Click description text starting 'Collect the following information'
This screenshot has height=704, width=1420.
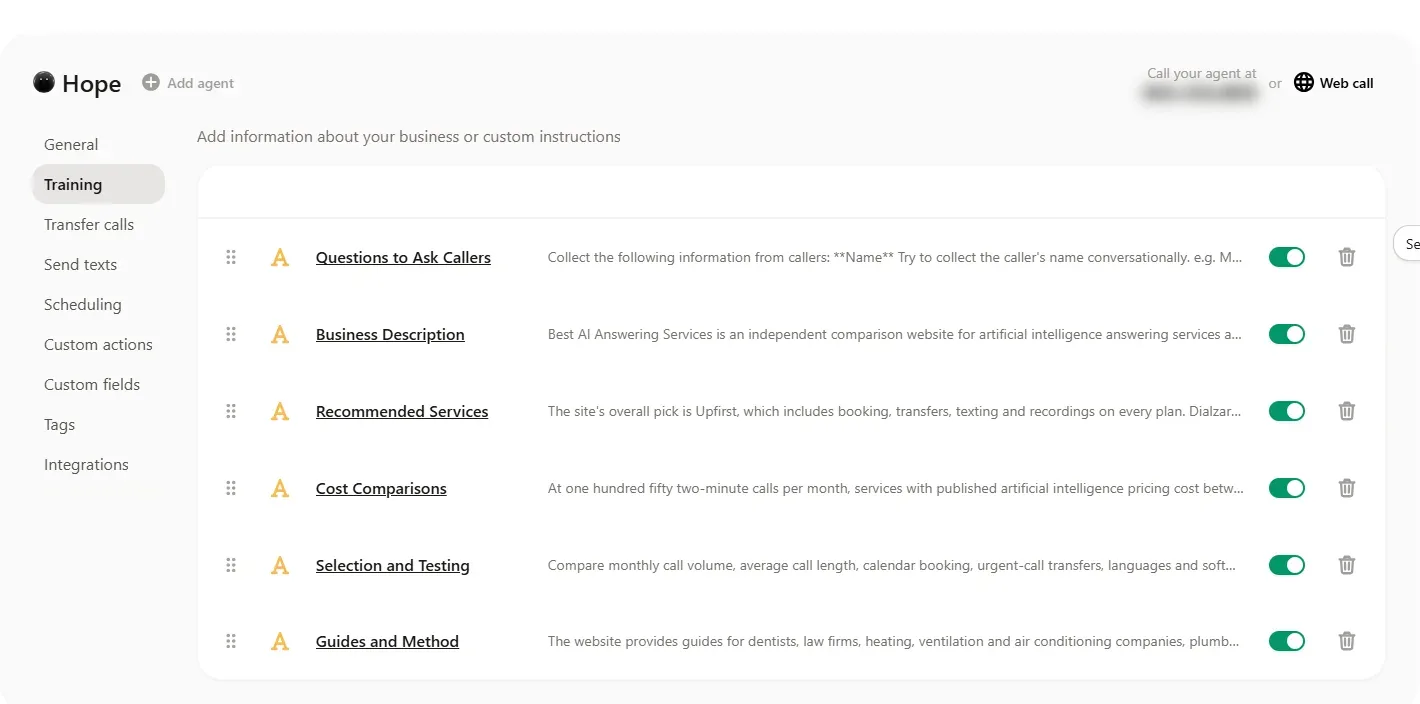(x=895, y=257)
